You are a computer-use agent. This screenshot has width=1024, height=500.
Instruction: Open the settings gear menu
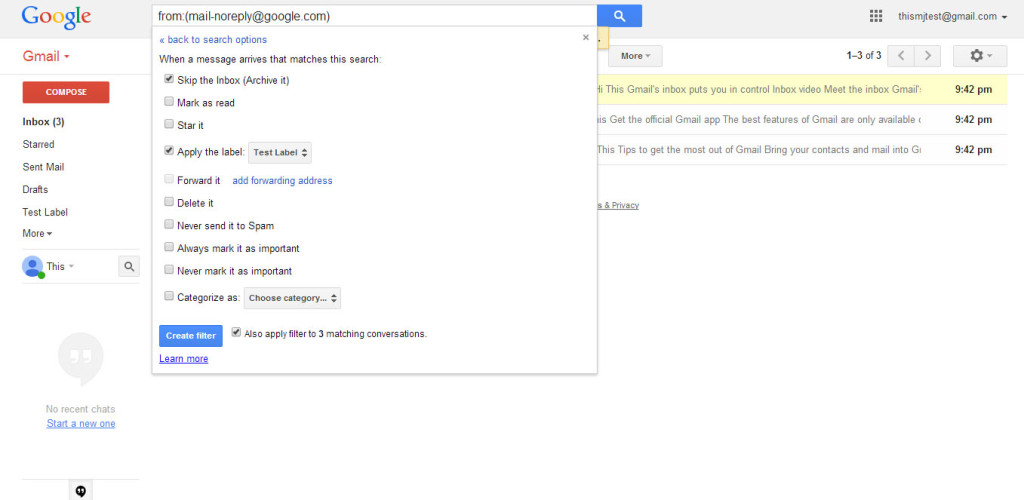[980, 56]
